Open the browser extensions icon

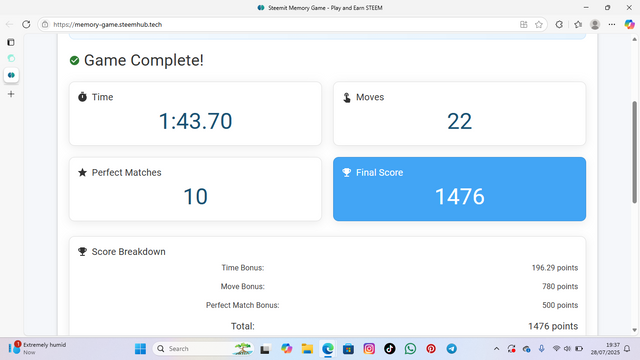[x=559, y=24]
